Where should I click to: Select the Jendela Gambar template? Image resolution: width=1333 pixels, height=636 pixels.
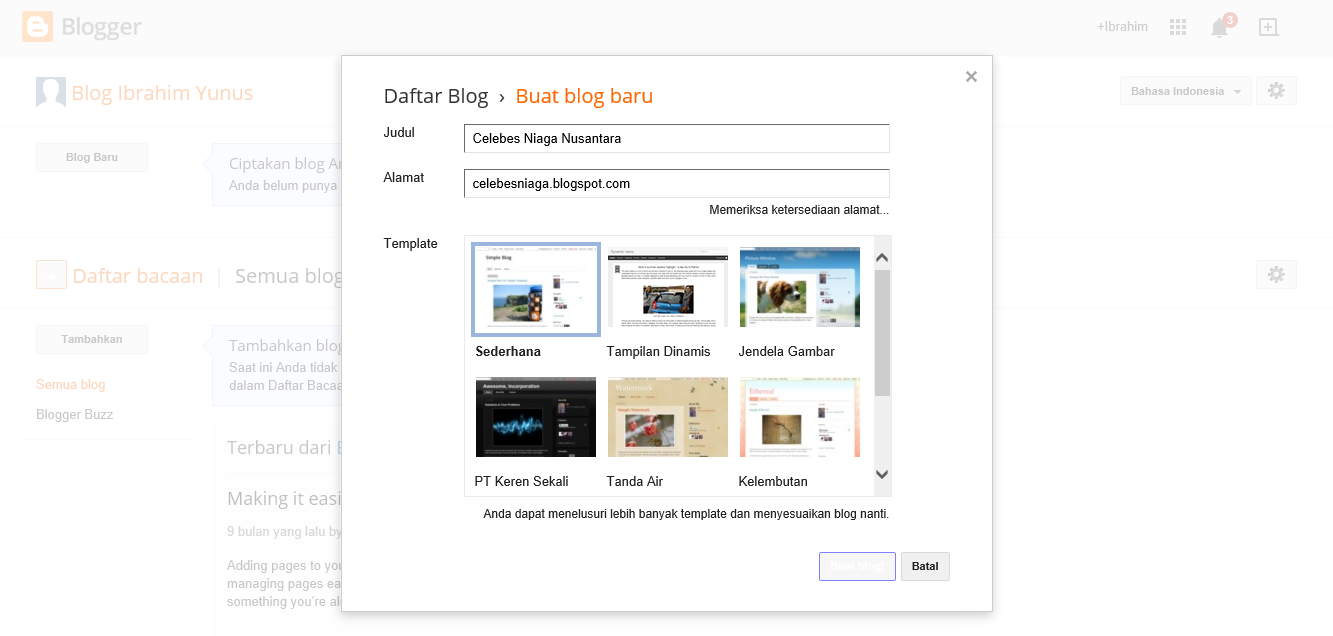(799, 287)
